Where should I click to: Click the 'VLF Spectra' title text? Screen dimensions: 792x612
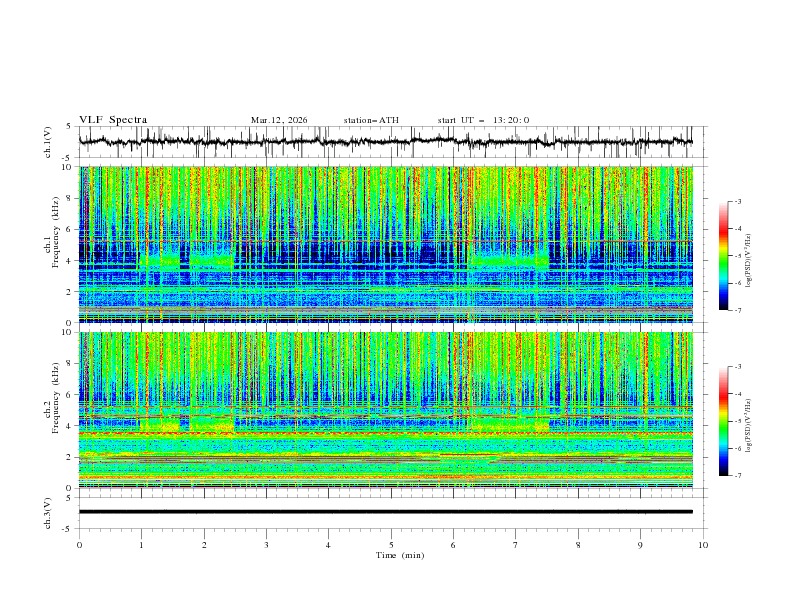coord(113,120)
